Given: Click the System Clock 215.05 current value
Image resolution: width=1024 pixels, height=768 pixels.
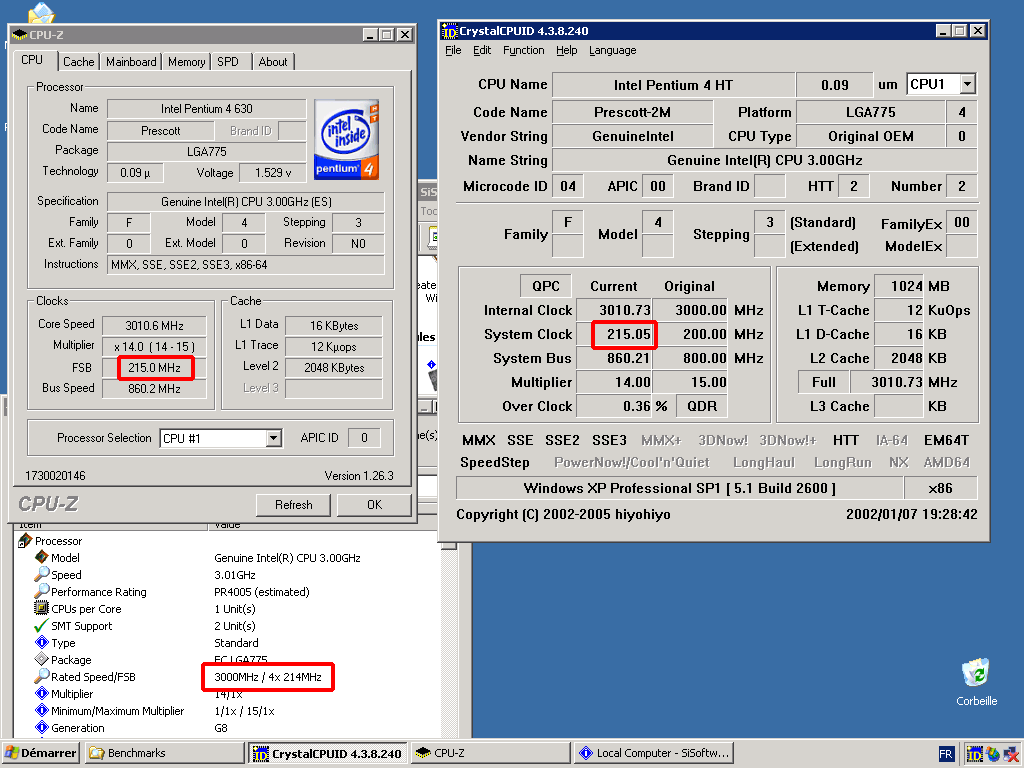Looking at the screenshot, I should tap(615, 334).
